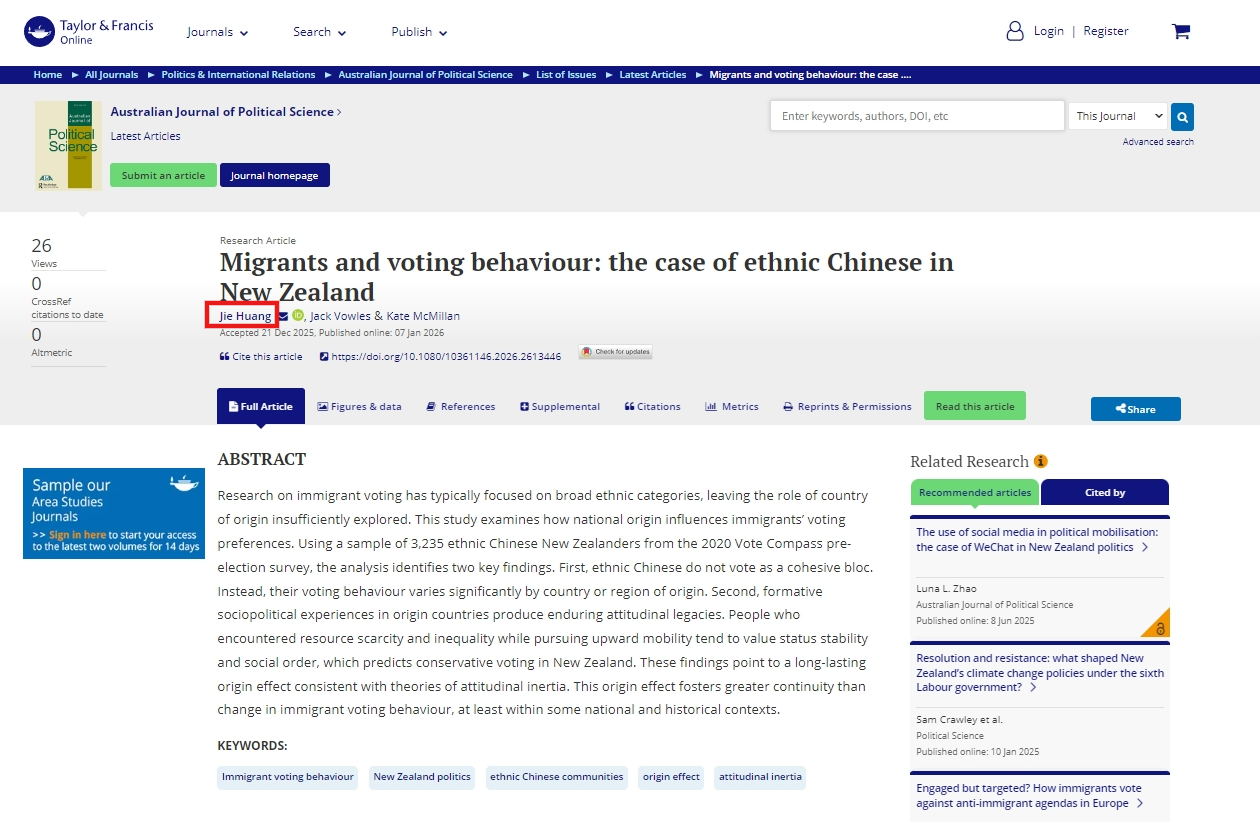Image resolution: width=1260 pixels, height=822 pixels.
Task: Switch to the Figures & data tab
Action: pyautogui.click(x=359, y=407)
